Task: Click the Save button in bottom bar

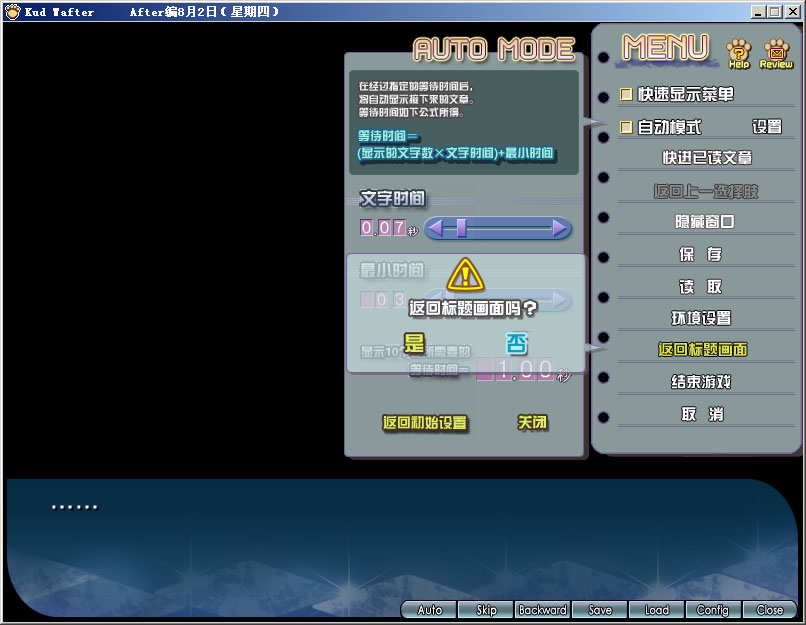Action: [x=600, y=610]
